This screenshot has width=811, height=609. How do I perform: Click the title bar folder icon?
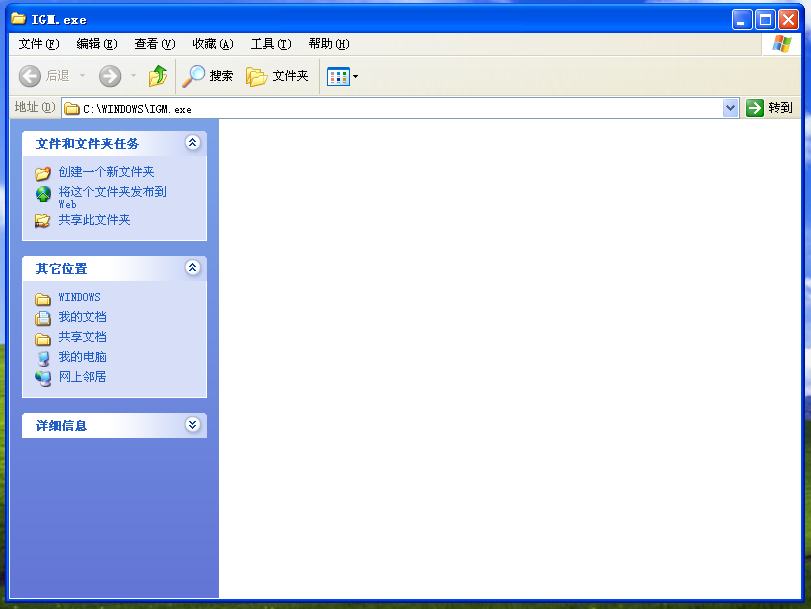pyautogui.click(x=19, y=19)
